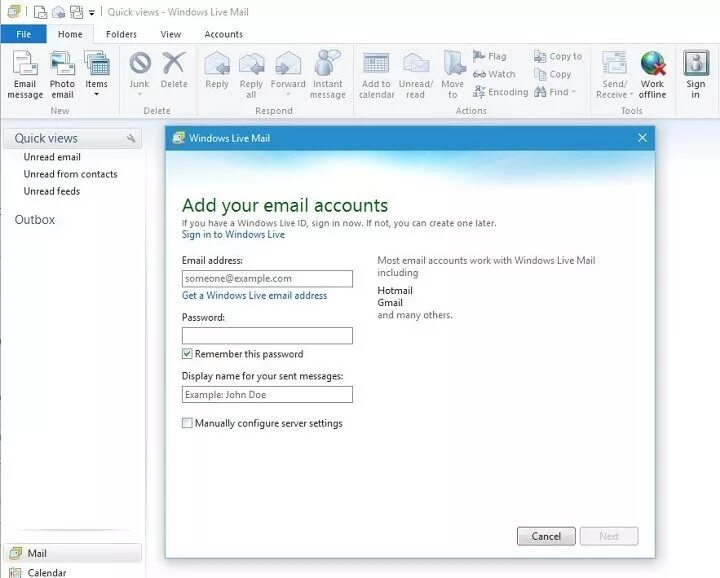Toggle Remember this password checkbox

[x=187, y=354]
